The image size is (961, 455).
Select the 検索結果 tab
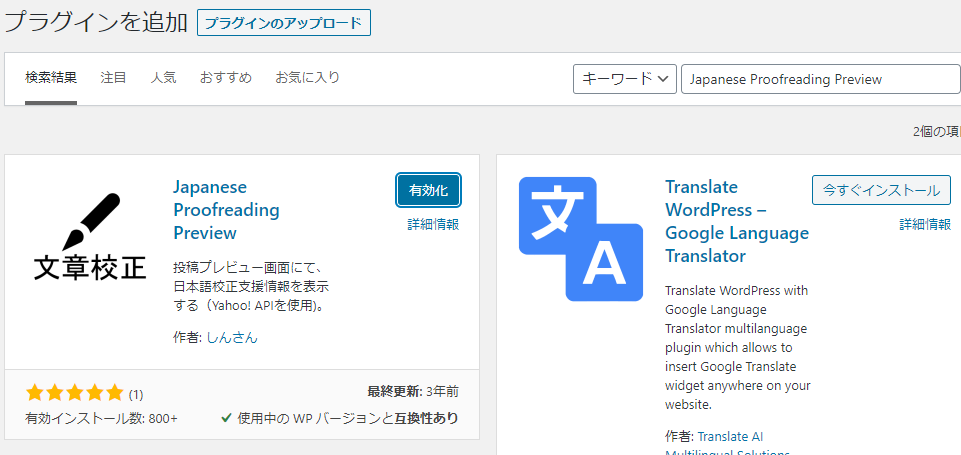[51, 78]
